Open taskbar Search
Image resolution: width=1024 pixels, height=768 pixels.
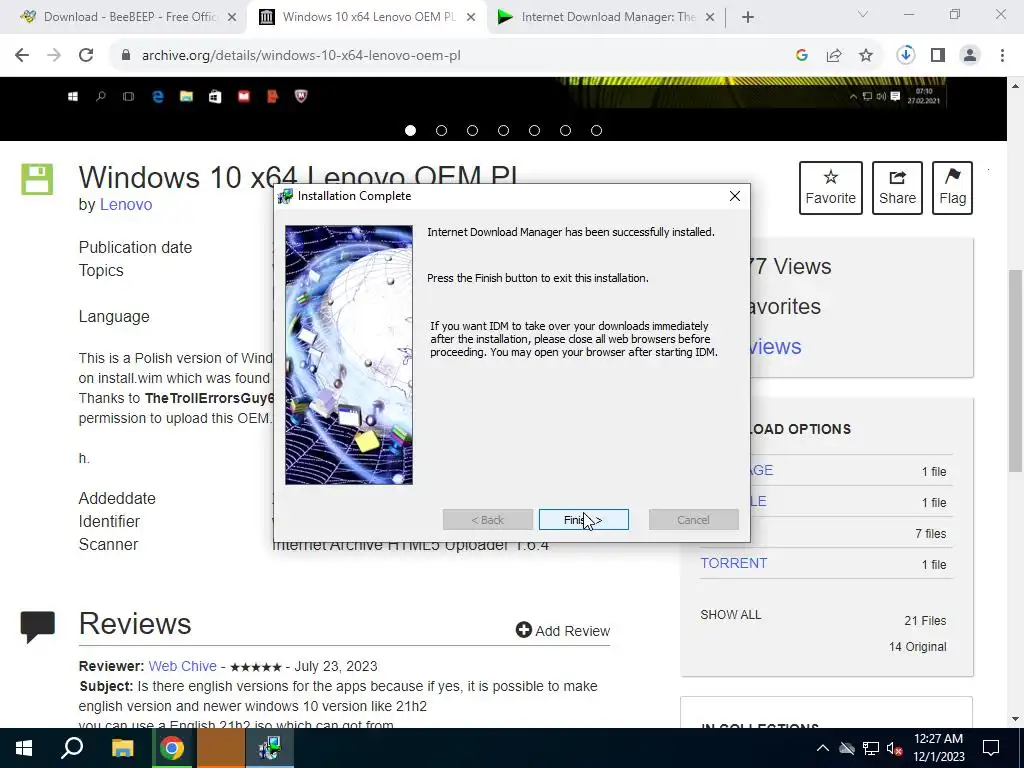tap(72, 748)
